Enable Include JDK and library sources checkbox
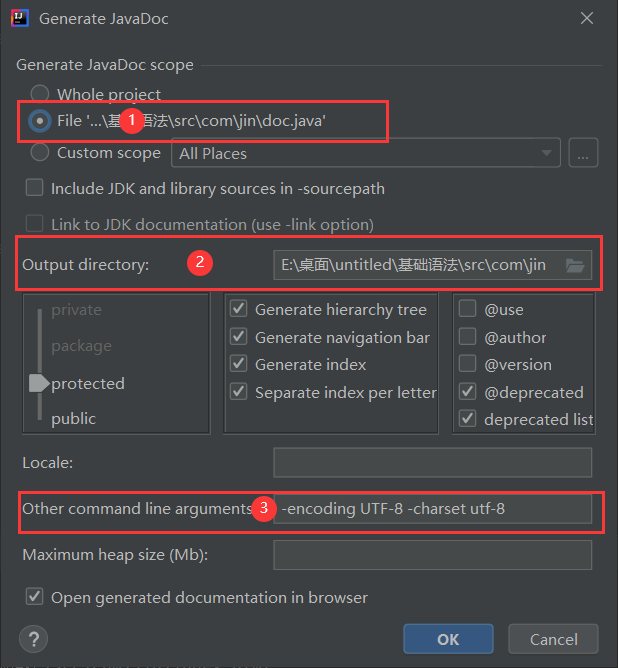This screenshot has width=618, height=668. 35,188
